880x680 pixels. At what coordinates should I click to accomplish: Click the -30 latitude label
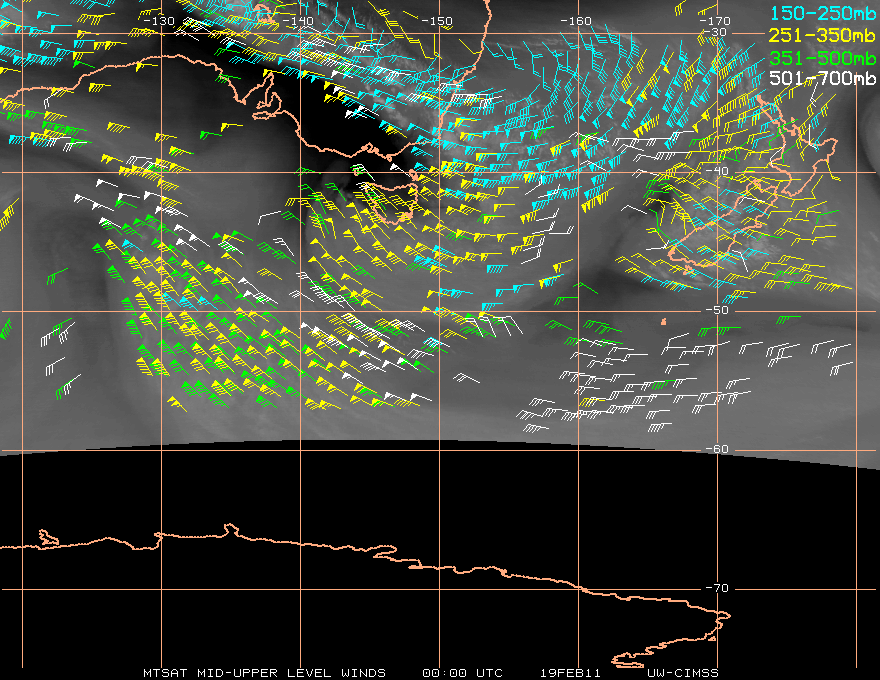(x=716, y=32)
